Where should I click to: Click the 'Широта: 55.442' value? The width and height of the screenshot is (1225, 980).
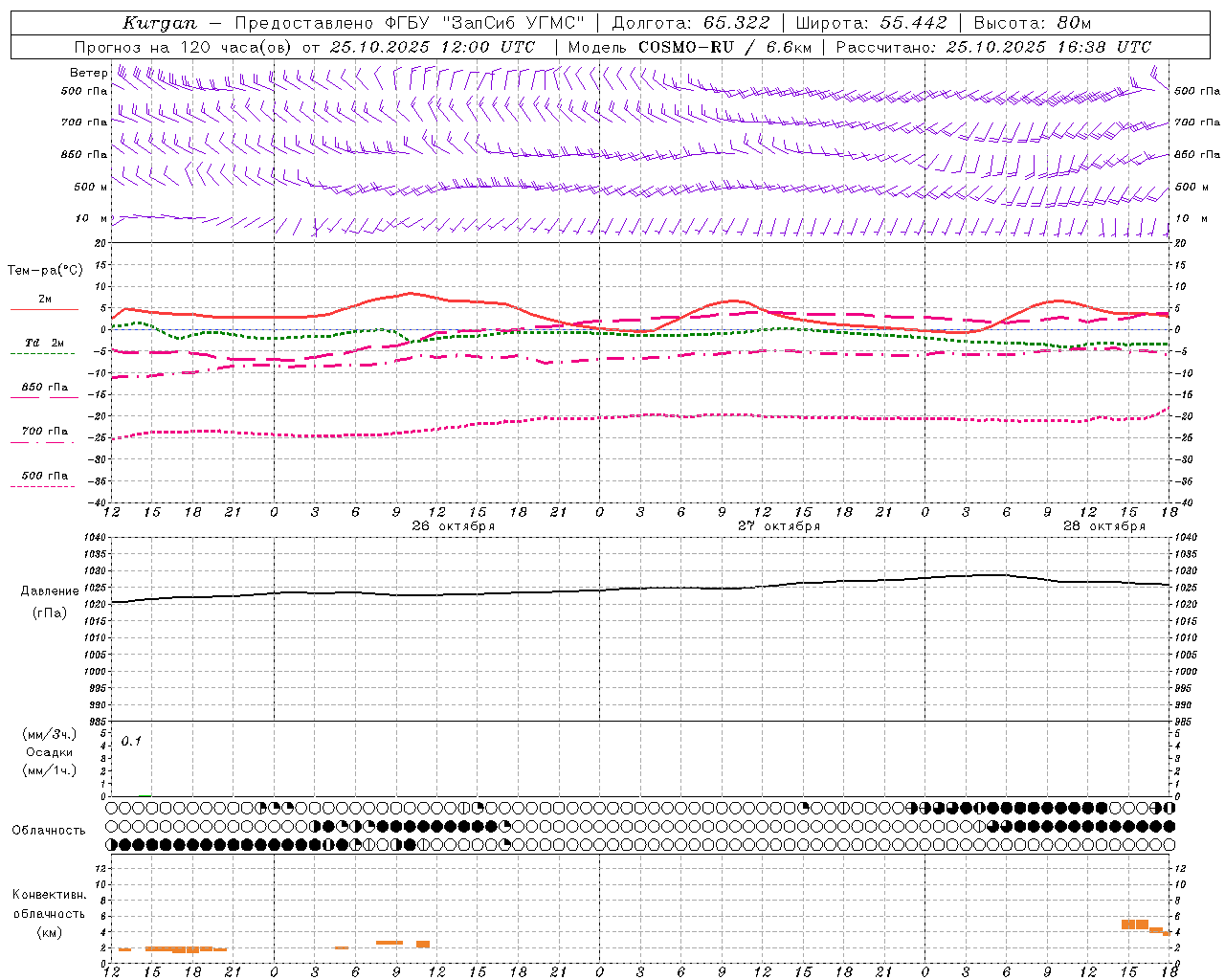pyautogui.click(x=871, y=23)
